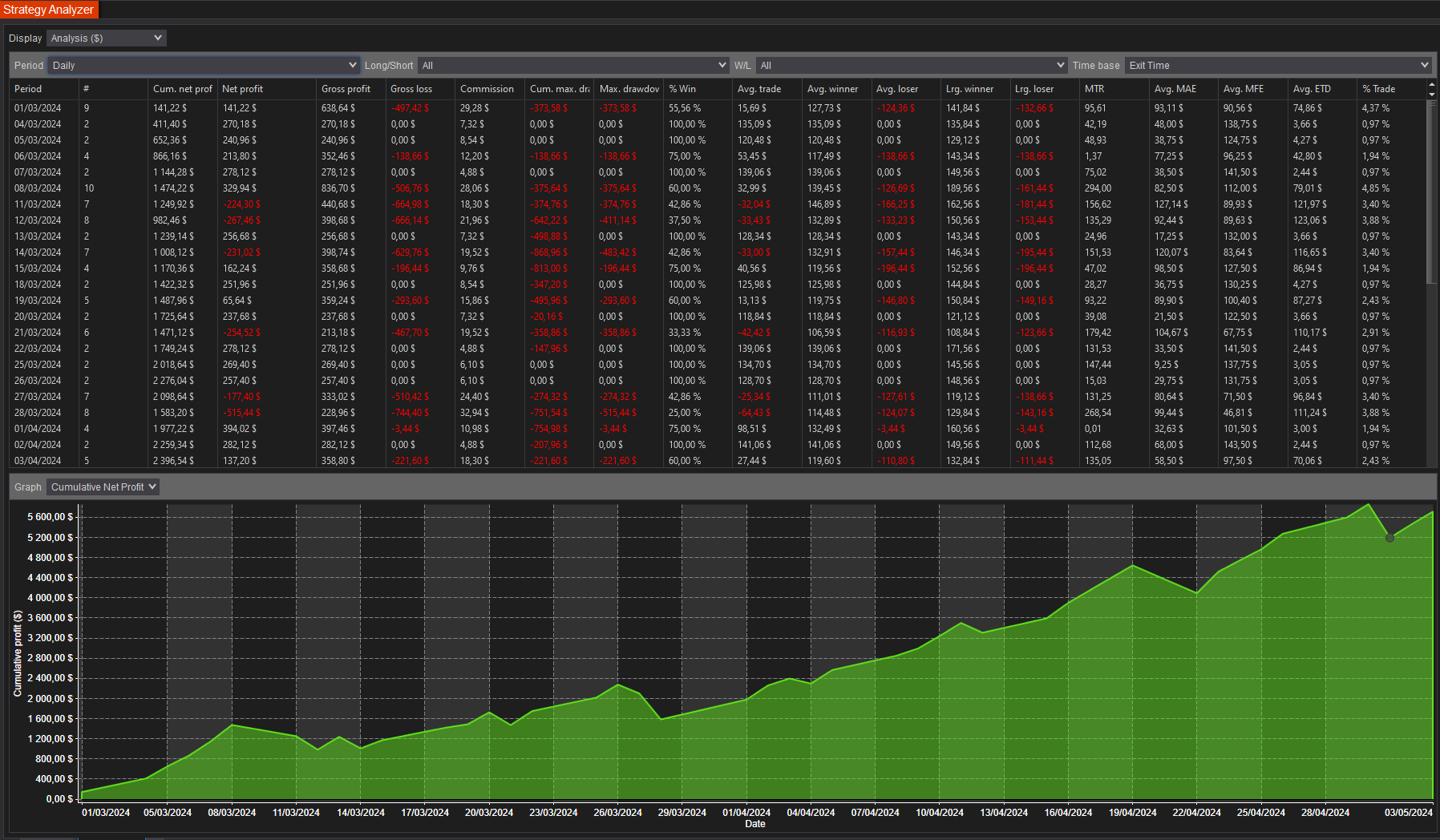1440x840 pixels.
Task: Click the highlighted data point marker on chart
Action: pos(1389,538)
